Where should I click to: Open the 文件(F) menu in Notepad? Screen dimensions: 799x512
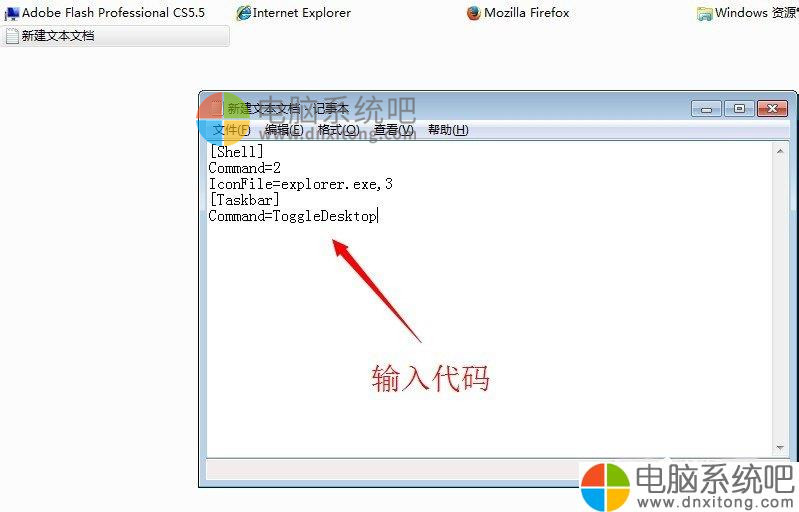tap(231, 130)
